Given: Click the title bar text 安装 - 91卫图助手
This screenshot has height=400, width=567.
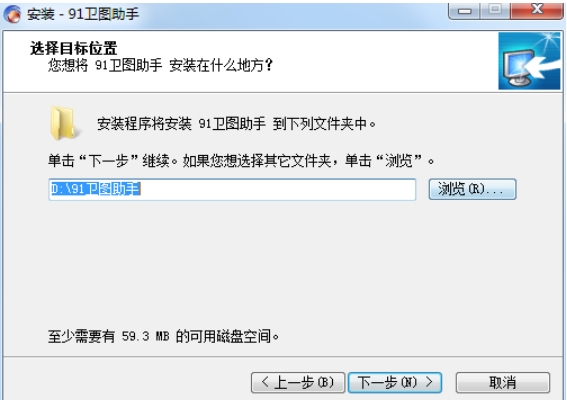Looking at the screenshot, I should pyautogui.click(x=83, y=14).
